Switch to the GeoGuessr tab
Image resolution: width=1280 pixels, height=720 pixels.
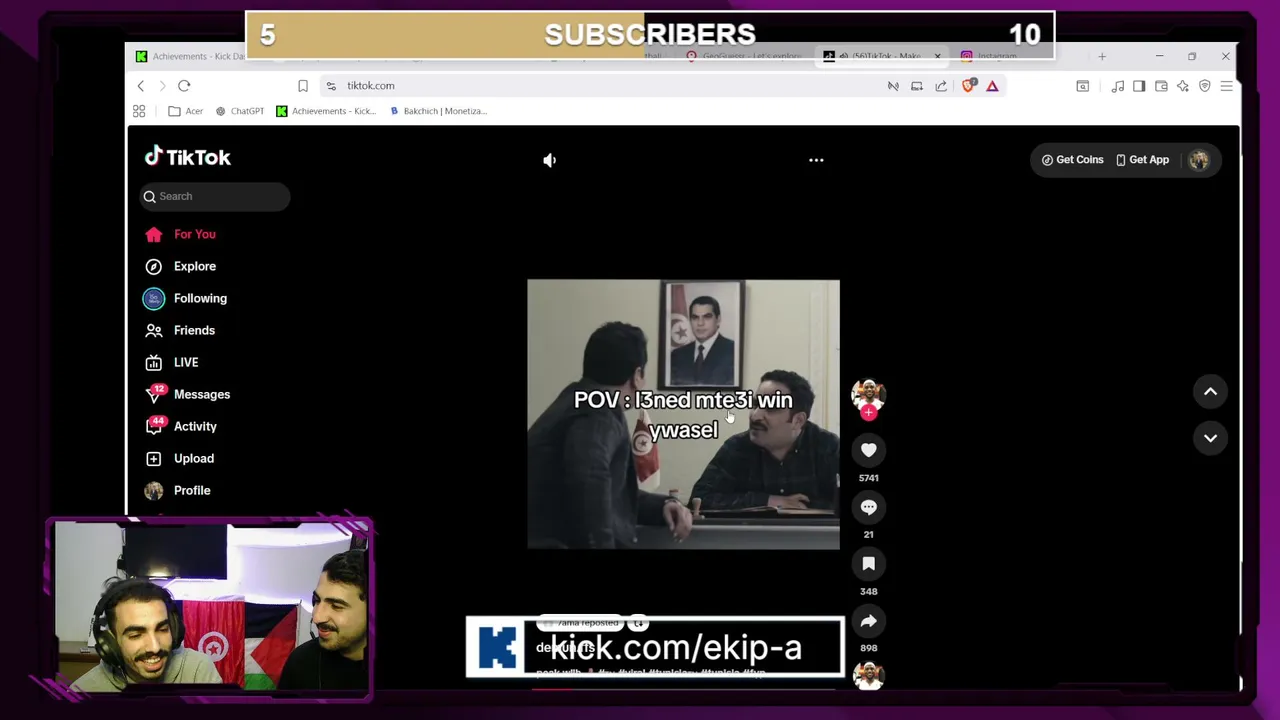click(x=745, y=56)
